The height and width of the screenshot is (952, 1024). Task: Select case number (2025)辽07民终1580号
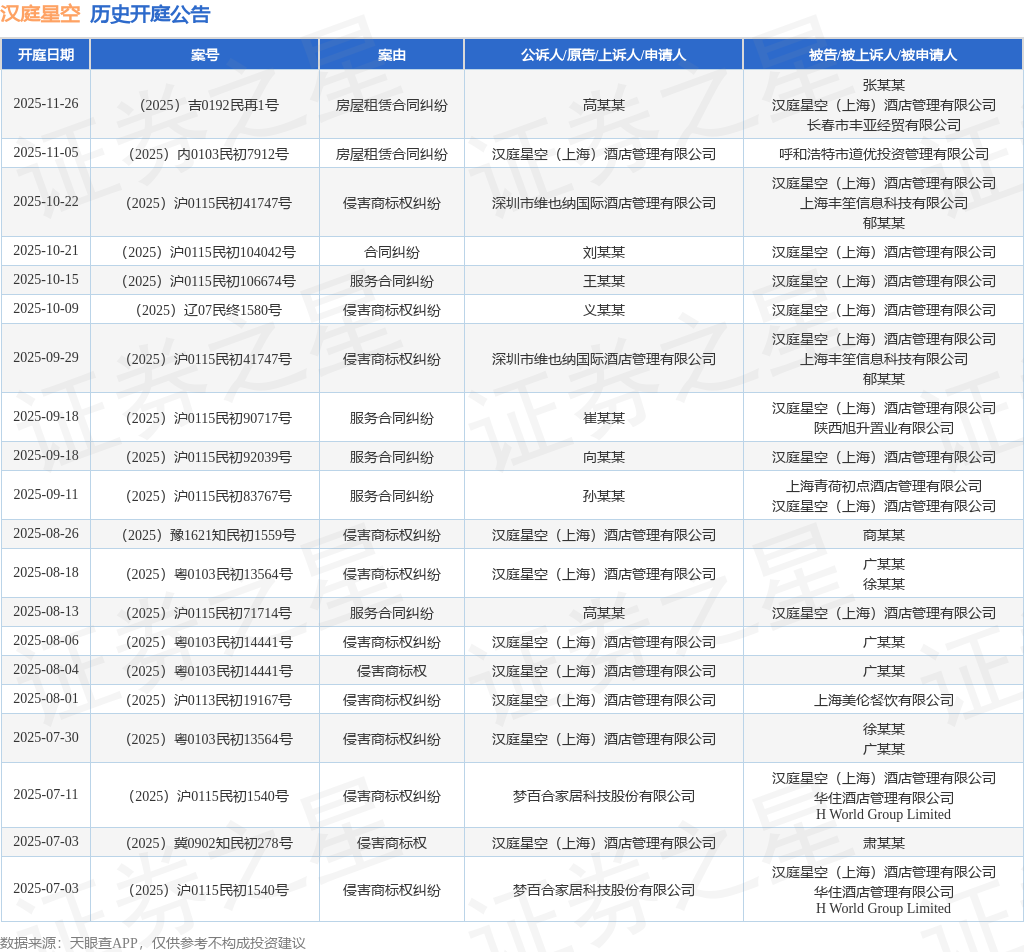pos(205,310)
